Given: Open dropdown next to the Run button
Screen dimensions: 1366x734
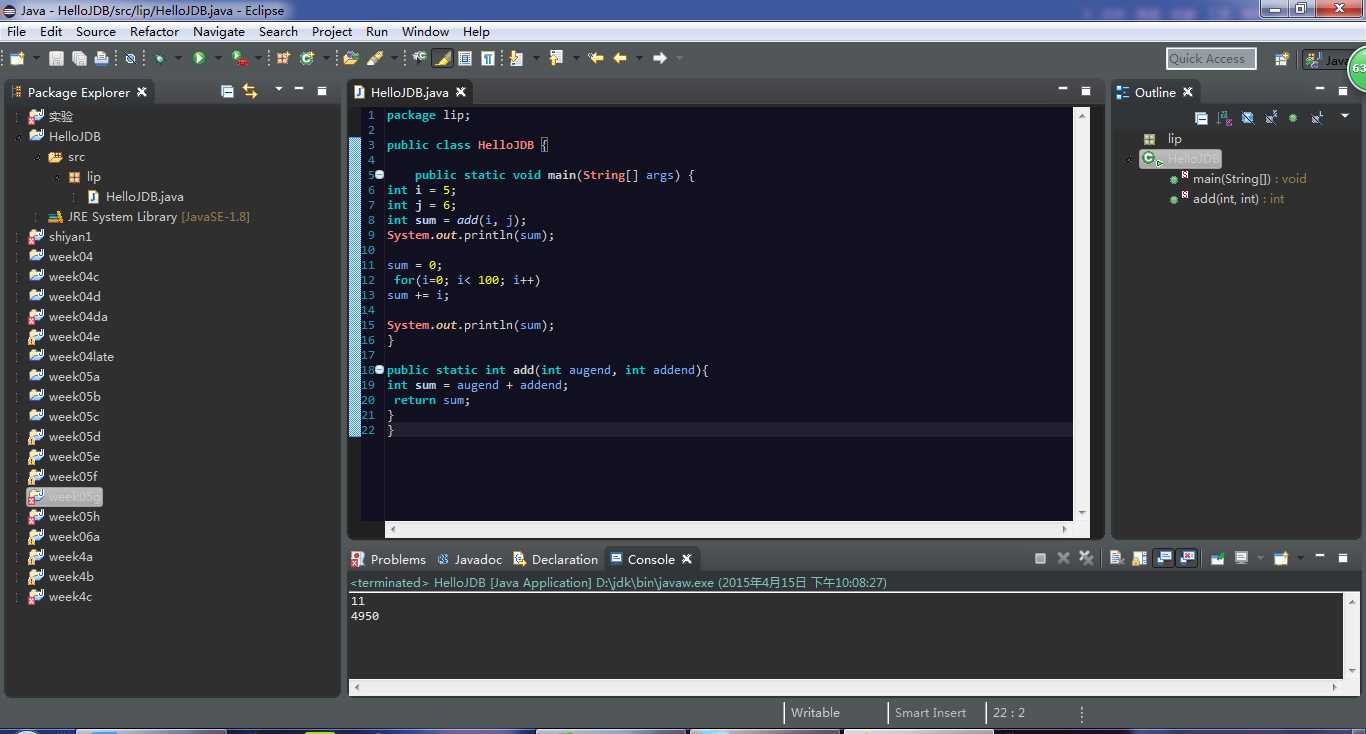Looking at the screenshot, I should click(x=218, y=58).
